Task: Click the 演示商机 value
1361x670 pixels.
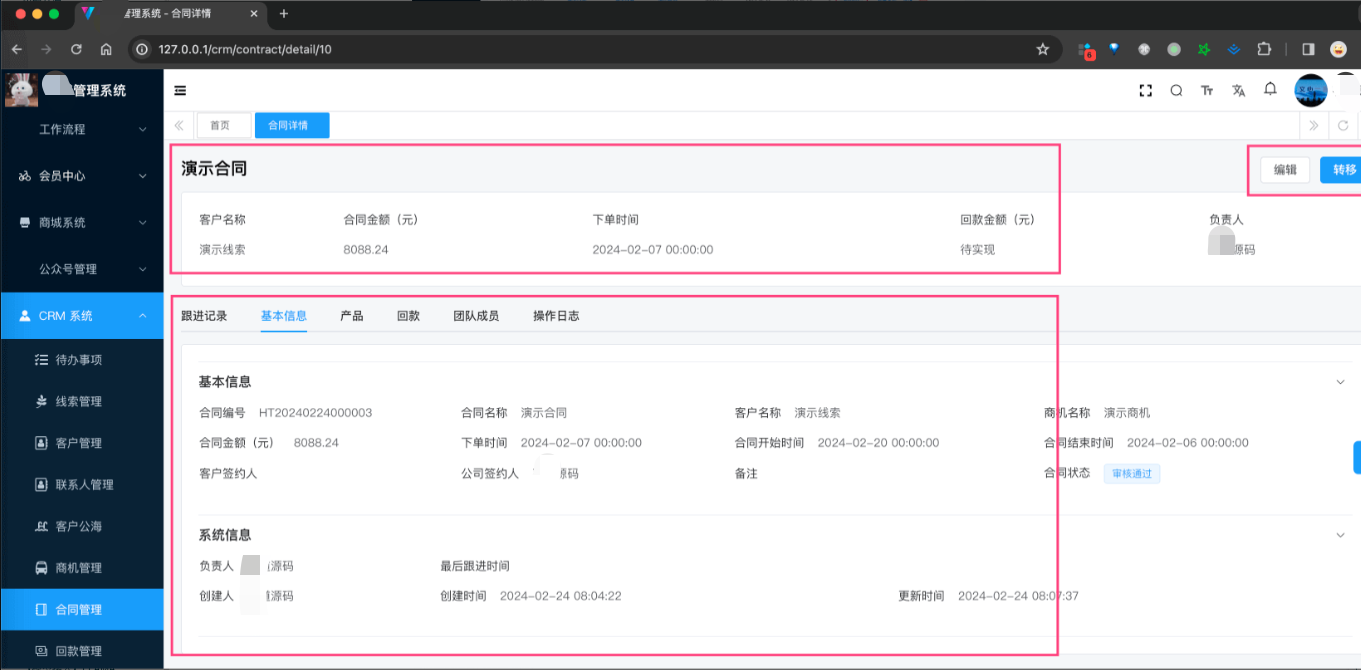Action: coord(1127,413)
